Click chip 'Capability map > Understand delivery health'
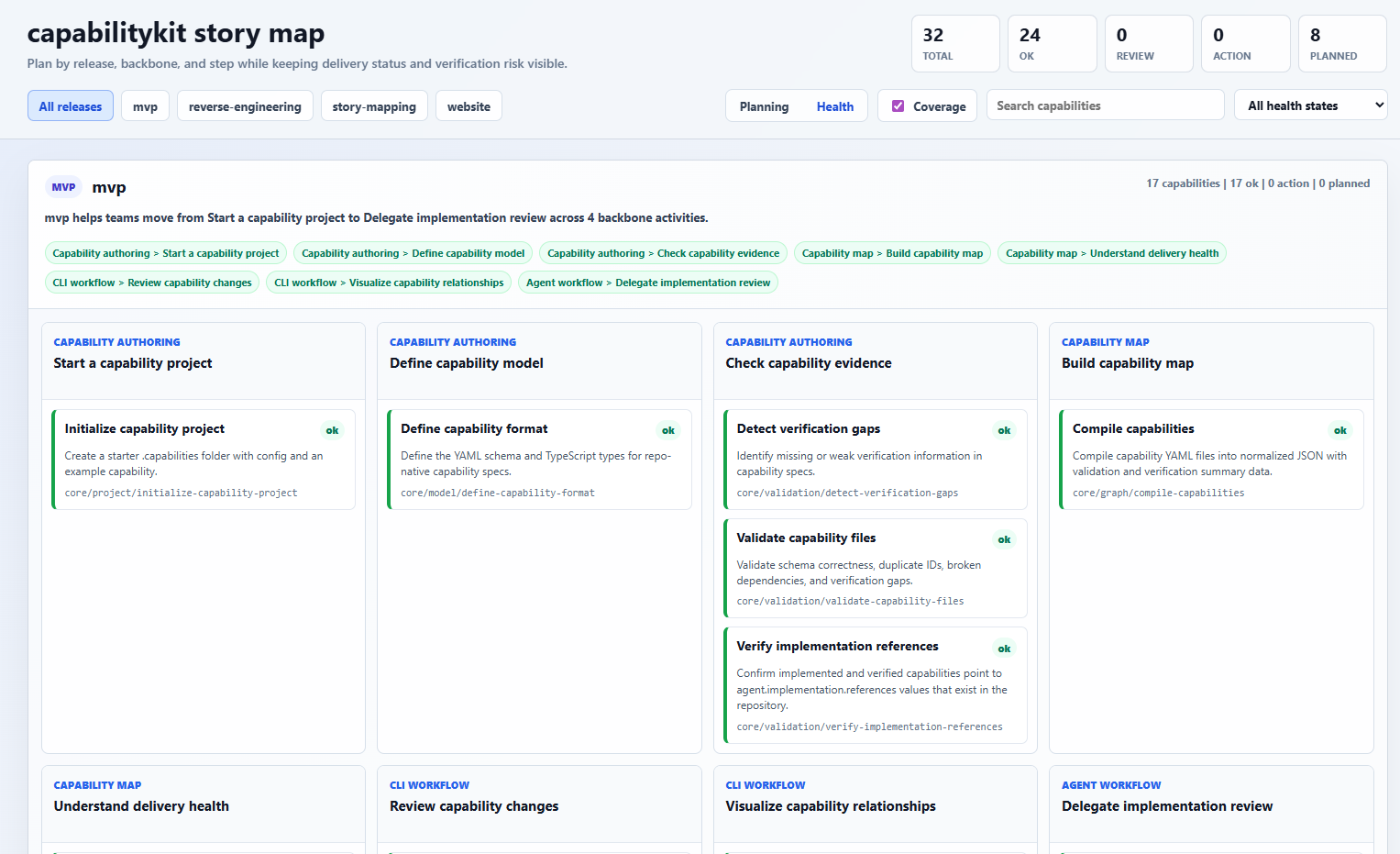This screenshot has height=854, width=1400. [x=1112, y=253]
